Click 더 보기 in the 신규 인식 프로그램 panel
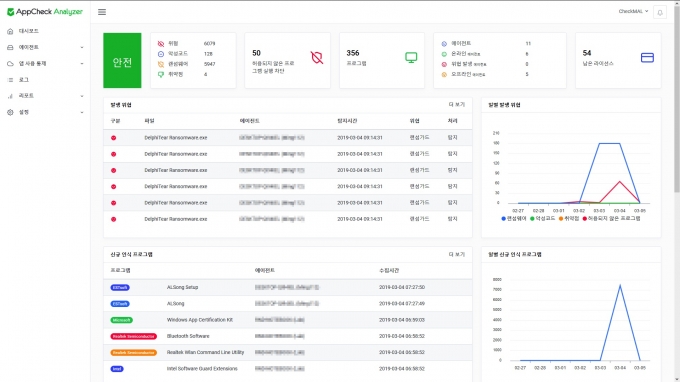 (x=457, y=255)
